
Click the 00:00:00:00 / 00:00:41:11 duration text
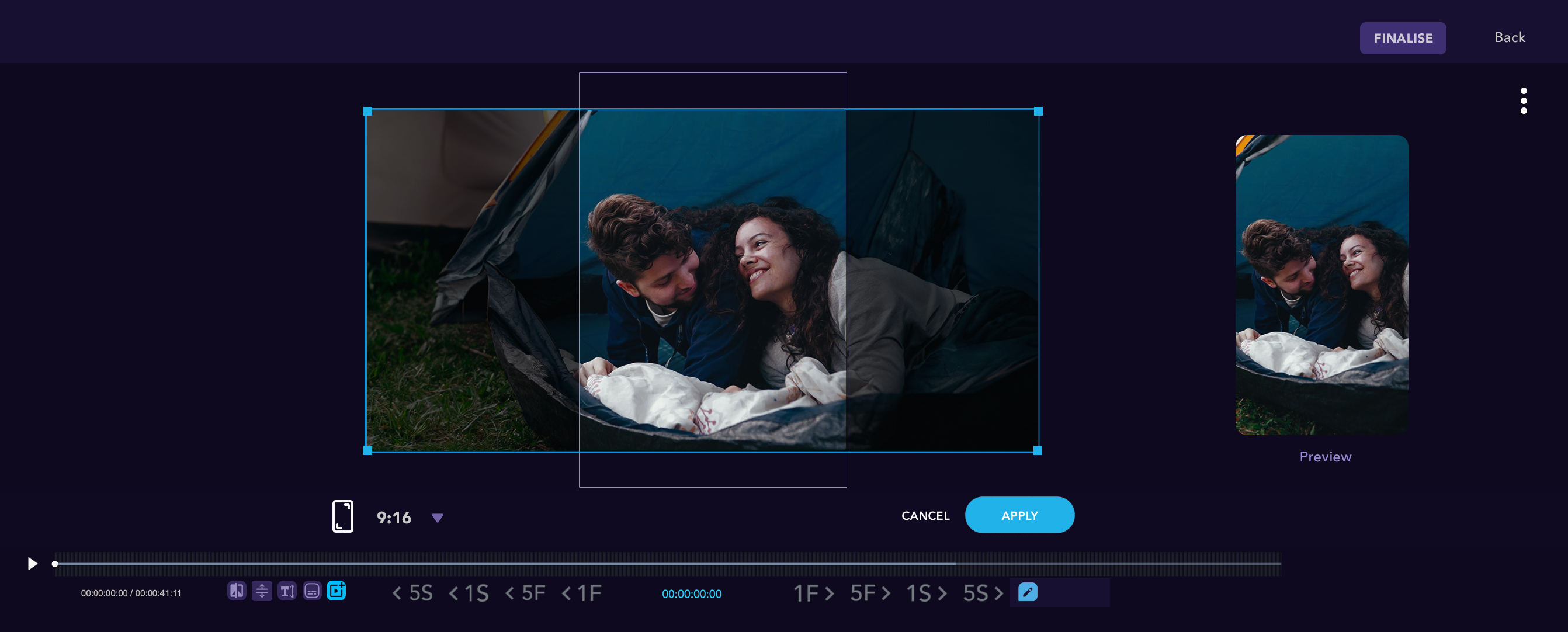point(131,593)
